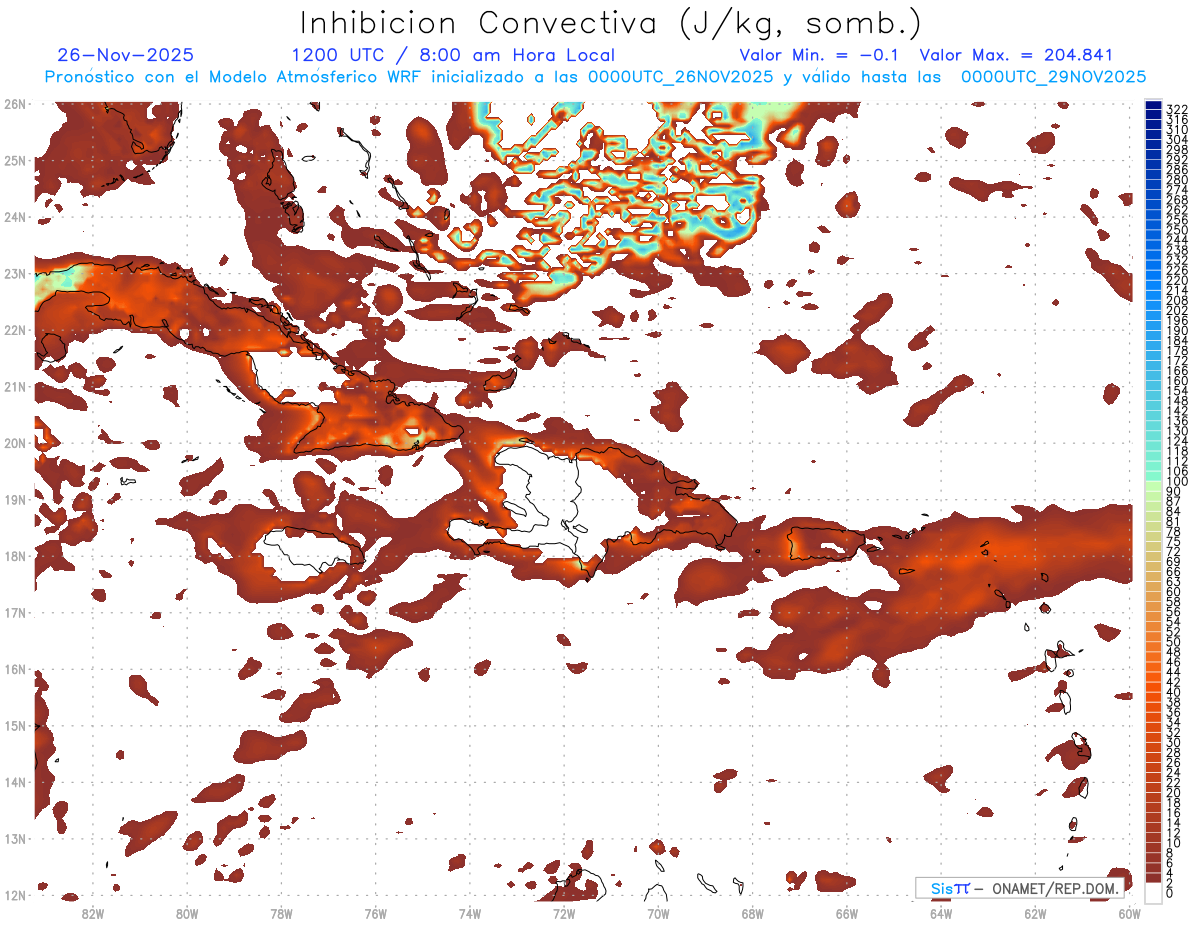Screen dimensions: 1200x927
Task: Click the 'Valor Max. = 204.841' readout
Action: [1016, 55]
